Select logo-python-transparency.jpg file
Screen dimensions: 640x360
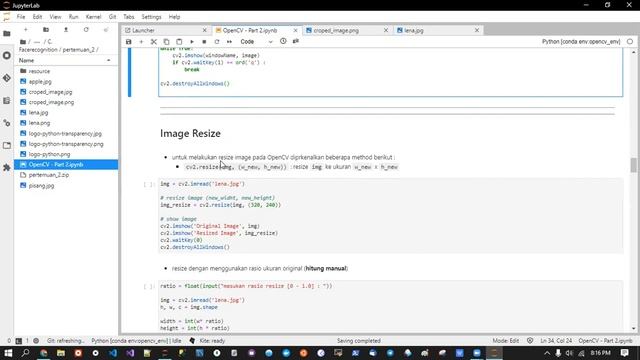click(x=66, y=133)
